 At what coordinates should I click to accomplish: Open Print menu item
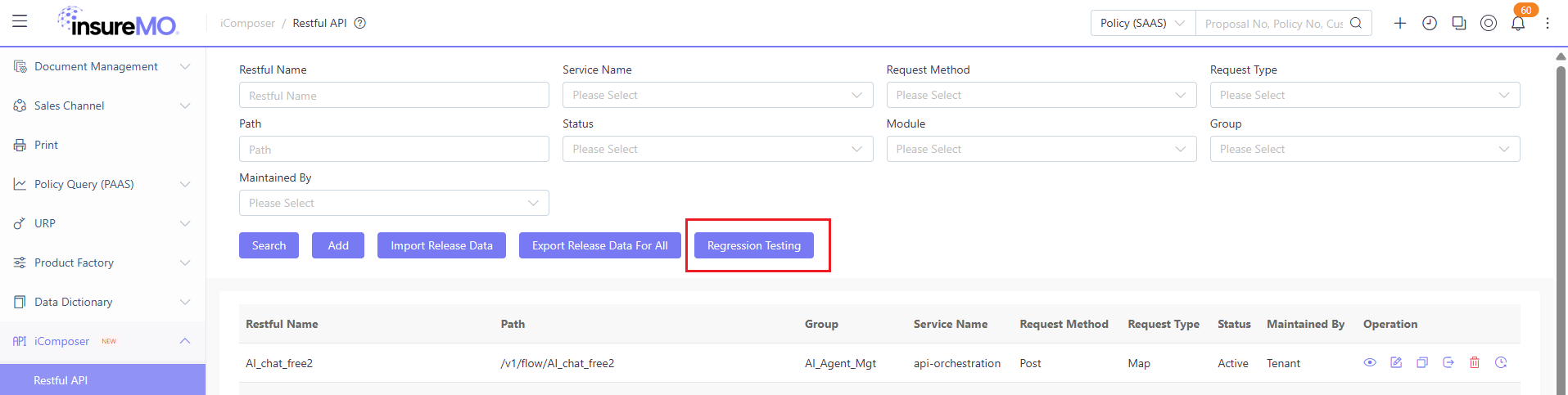102,145
